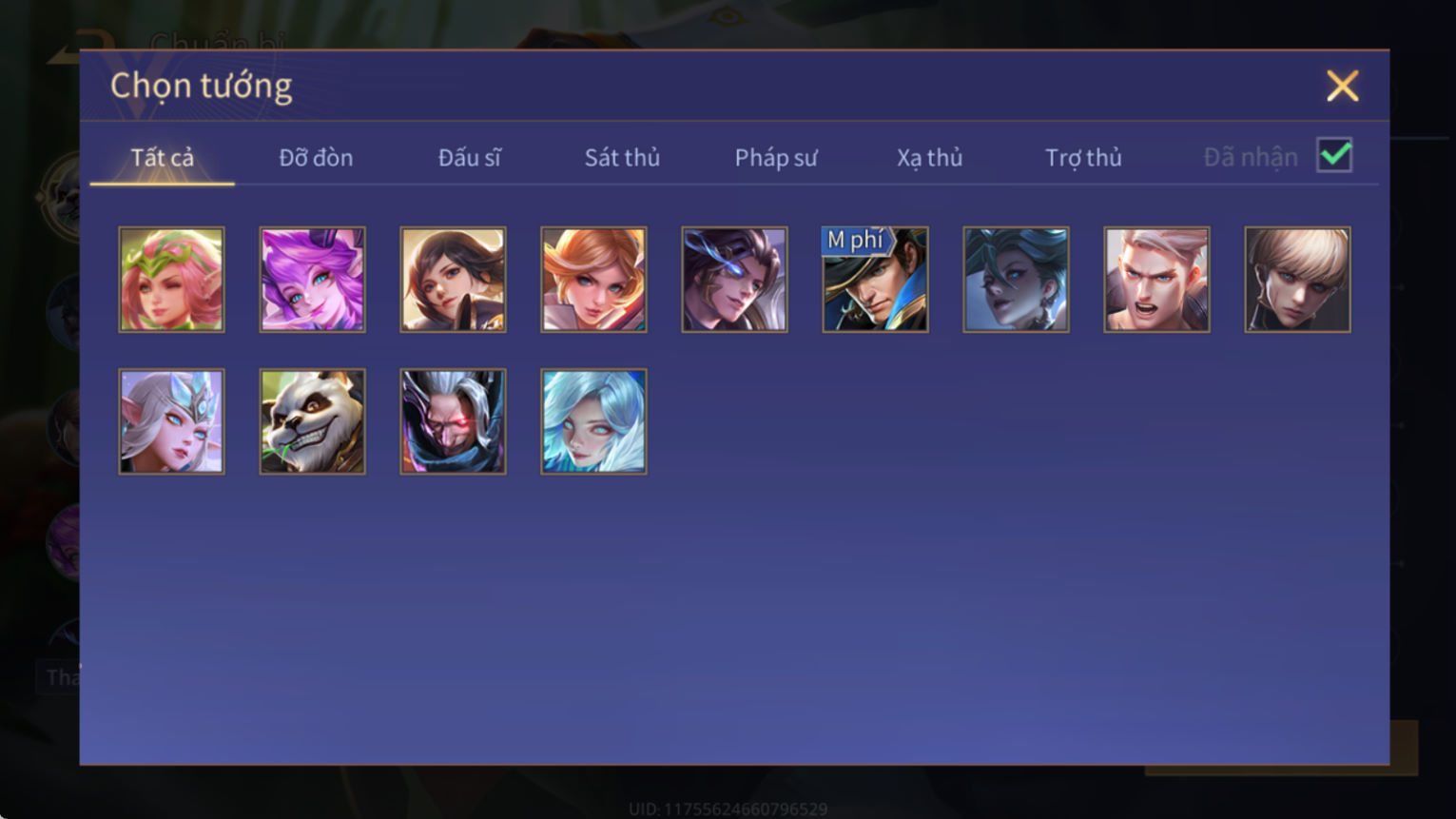This screenshot has height=819, width=1456.
Task: Select the silver-haired elf with crystal tiara
Action: pos(171,421)
